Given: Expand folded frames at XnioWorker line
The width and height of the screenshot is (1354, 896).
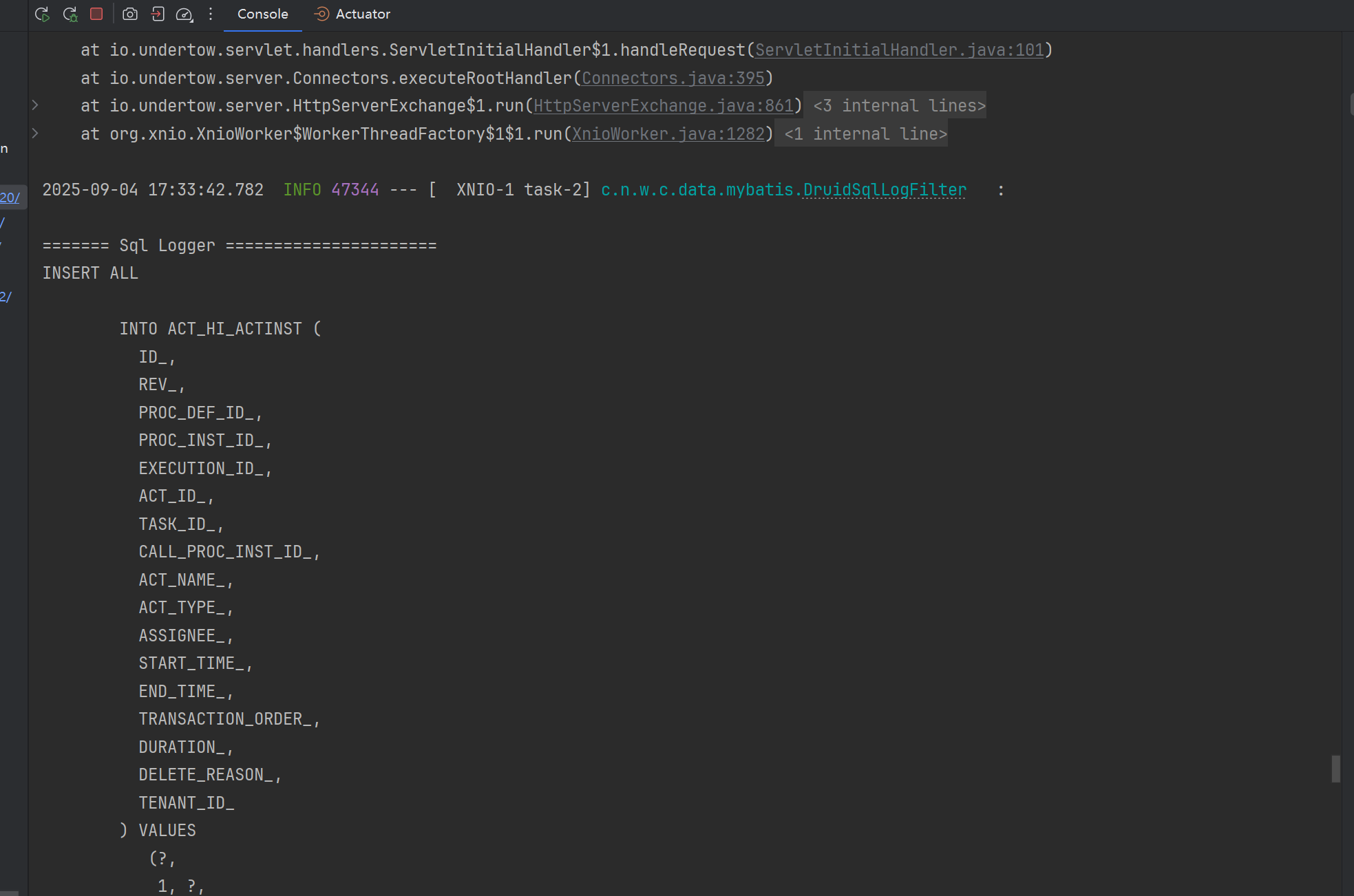Looking at the screenshot, I should click(35, 134).
